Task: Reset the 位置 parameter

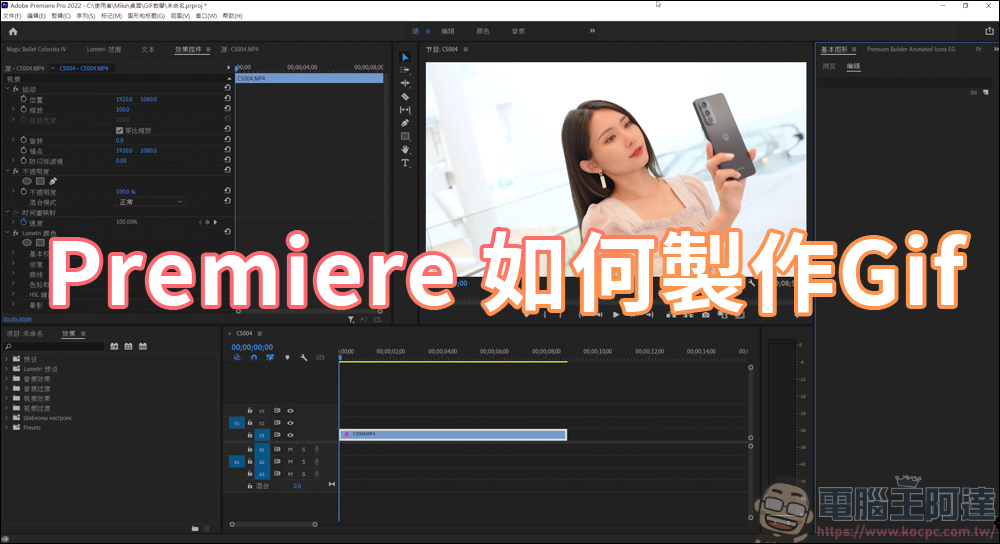Action: coord(227,99)
